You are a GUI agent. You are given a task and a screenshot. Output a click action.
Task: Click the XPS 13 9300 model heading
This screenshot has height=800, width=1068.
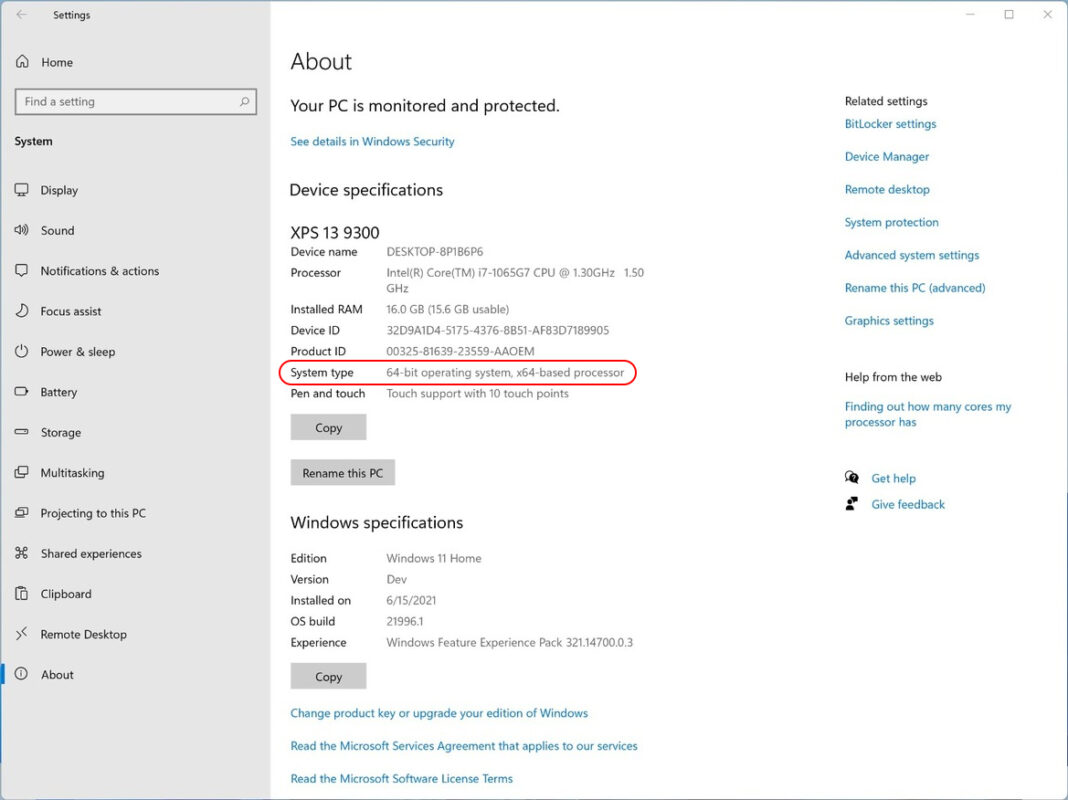[334, 232]
